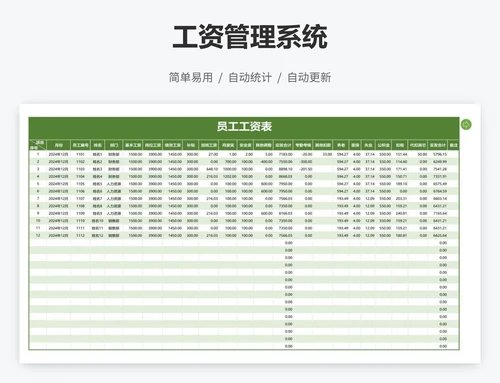Select the 月份 column header
This screenshot has width=500, height=383.
(x=58, y=145)
